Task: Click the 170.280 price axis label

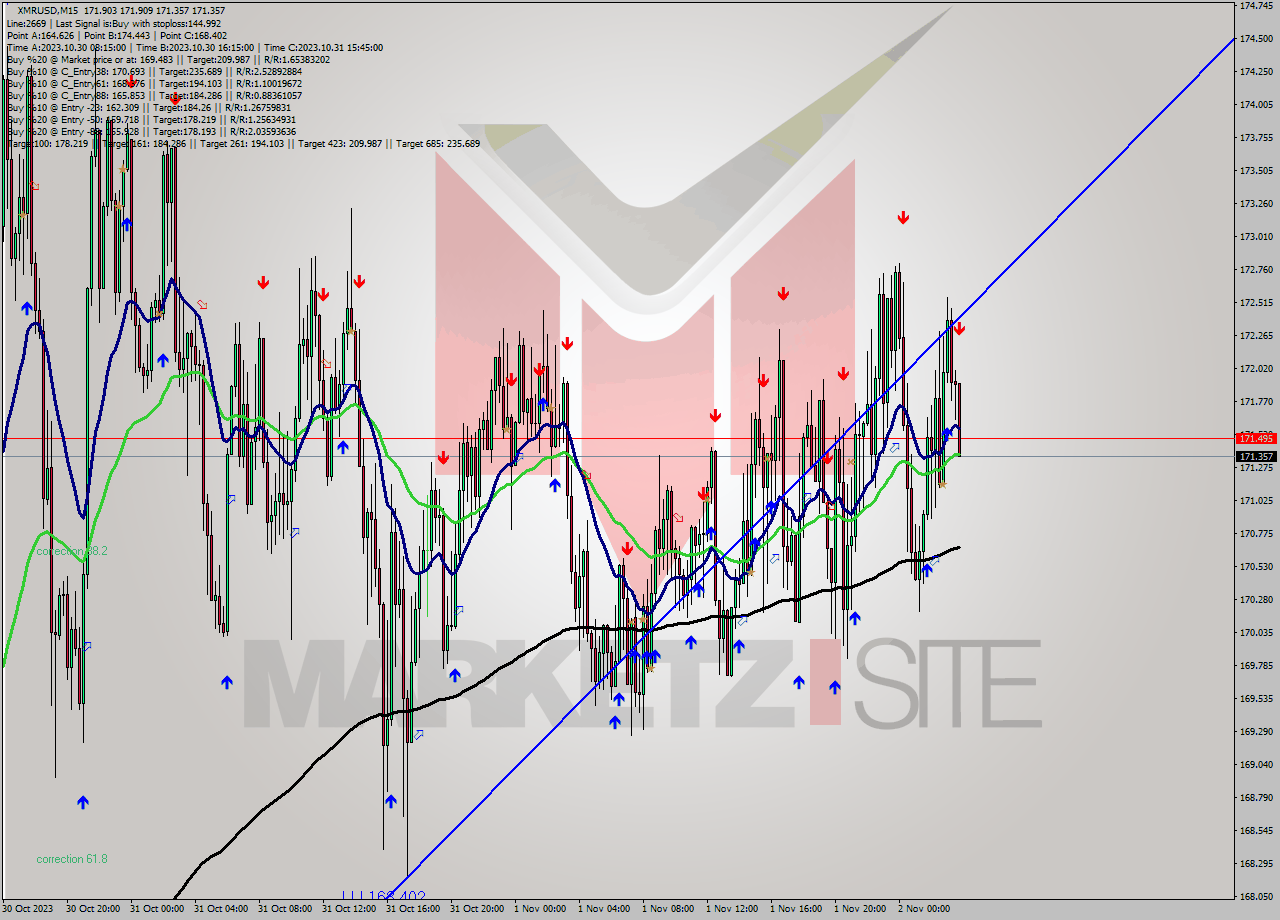Action: 1256,600
